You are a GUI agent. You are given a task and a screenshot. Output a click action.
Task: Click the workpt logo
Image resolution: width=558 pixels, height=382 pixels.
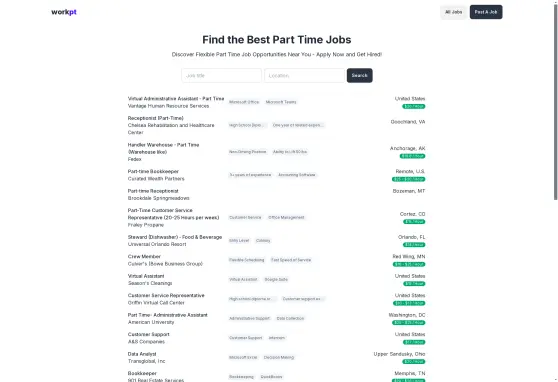coord(64,12)
